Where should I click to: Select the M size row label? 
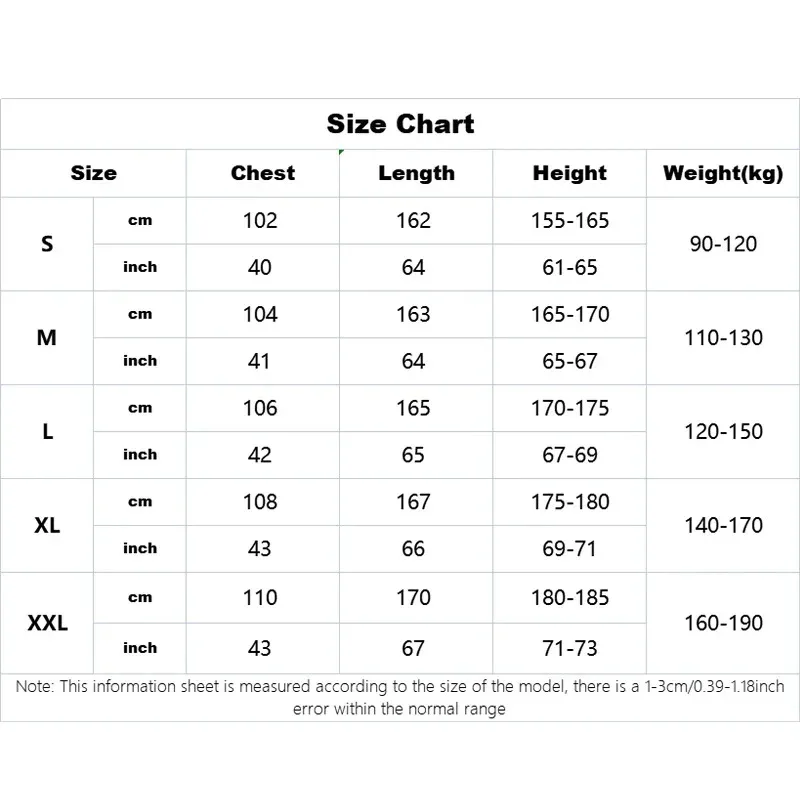pyautogui.click(x=47, y=338)
